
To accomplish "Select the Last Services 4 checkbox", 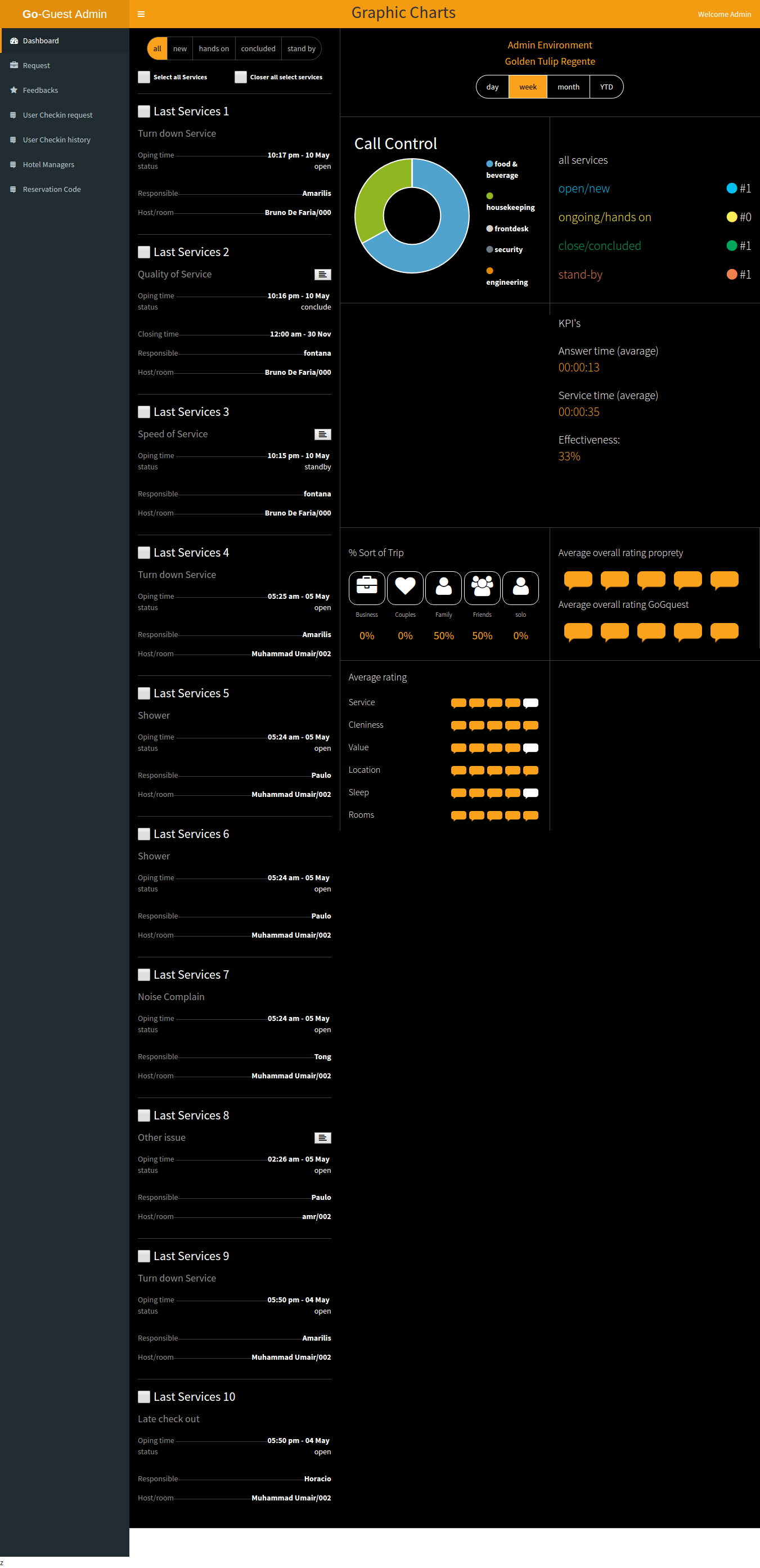I will point(143,552).
